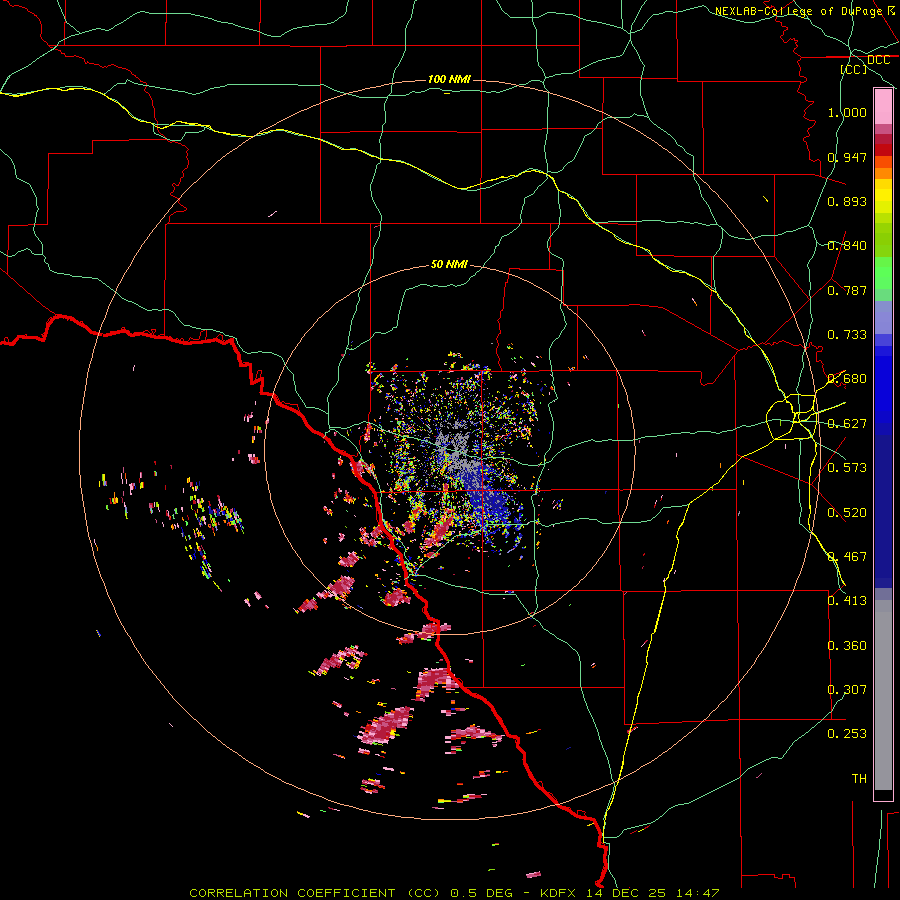Click the 50 NMI range ring label

449,264
